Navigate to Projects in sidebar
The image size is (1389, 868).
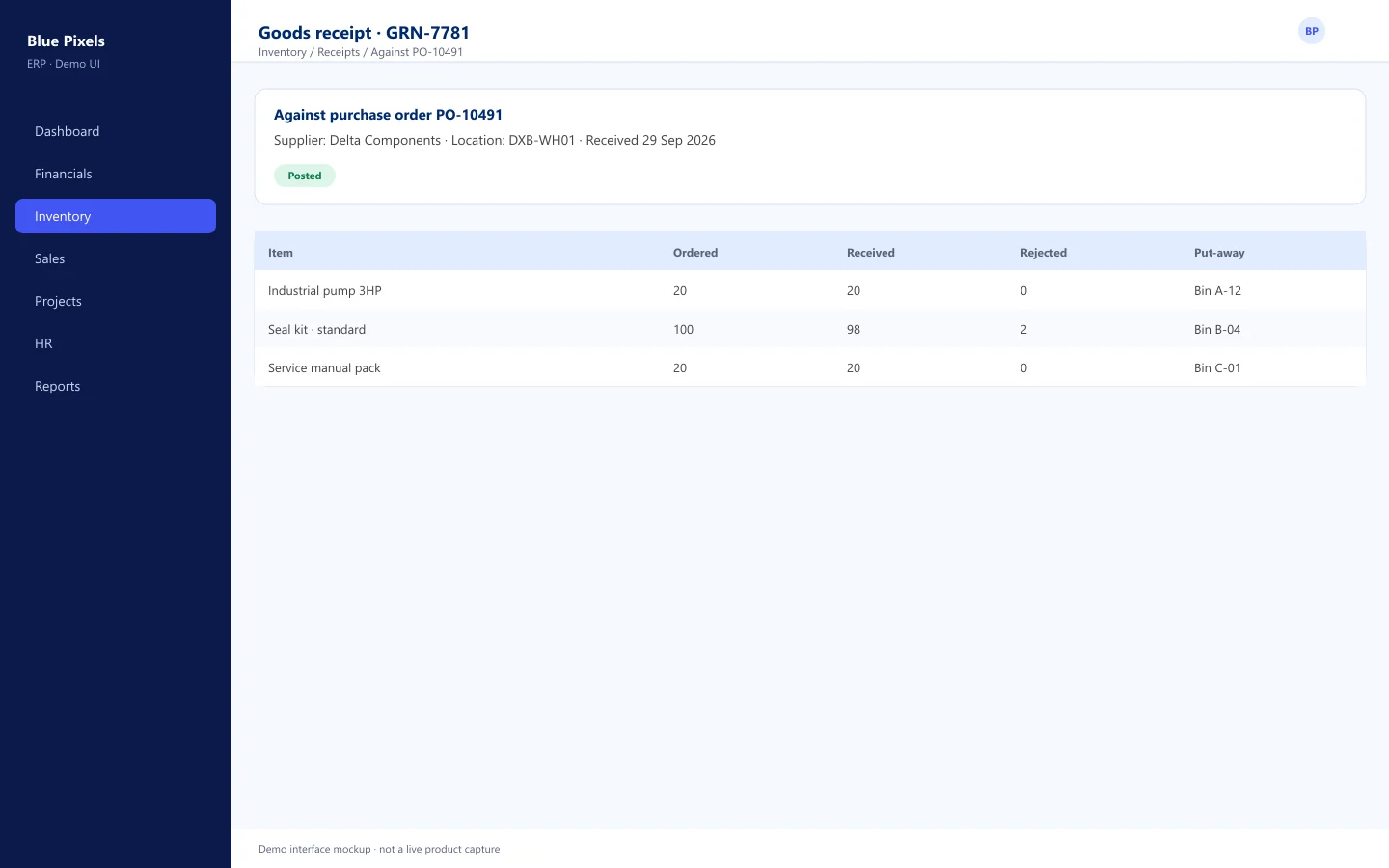(x=116, y=301)
